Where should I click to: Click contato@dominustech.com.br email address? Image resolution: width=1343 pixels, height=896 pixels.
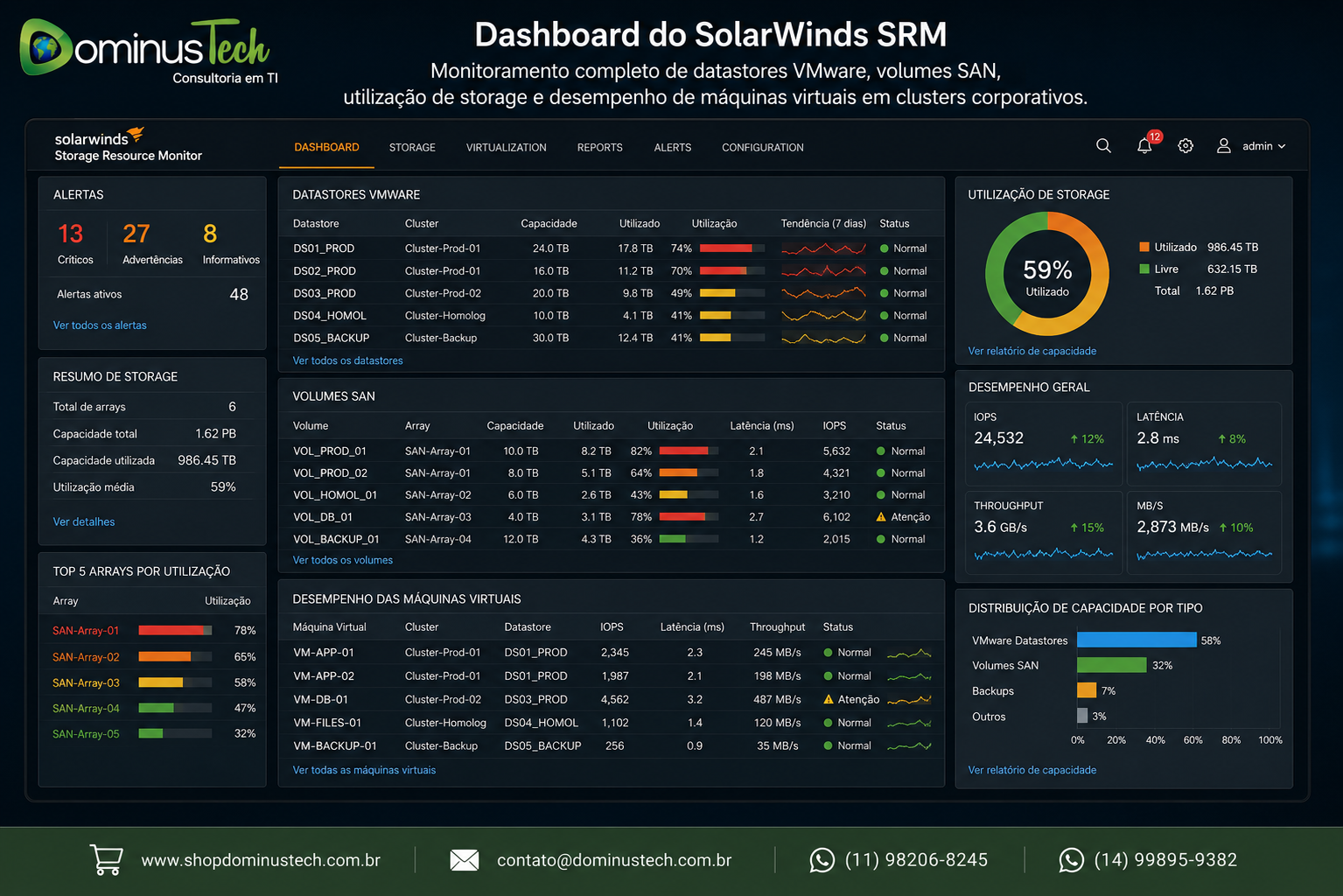tap(614, 860)
